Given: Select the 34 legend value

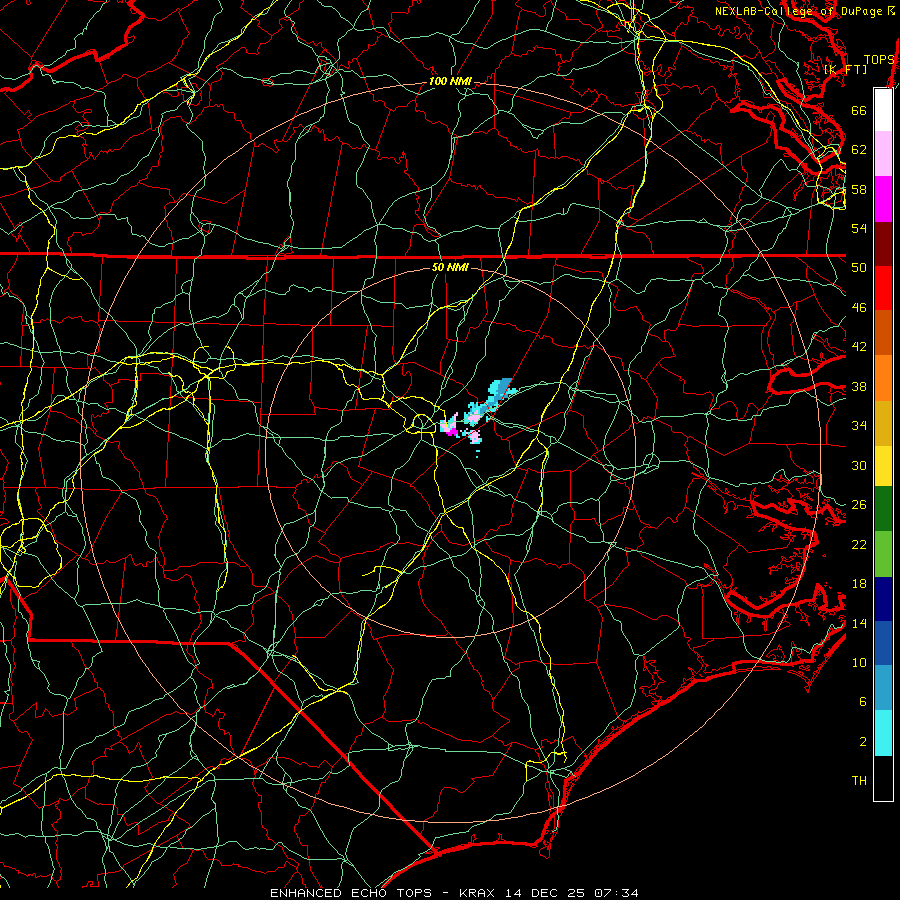Looking at the screenshot, I should click(x=859, y=426).
